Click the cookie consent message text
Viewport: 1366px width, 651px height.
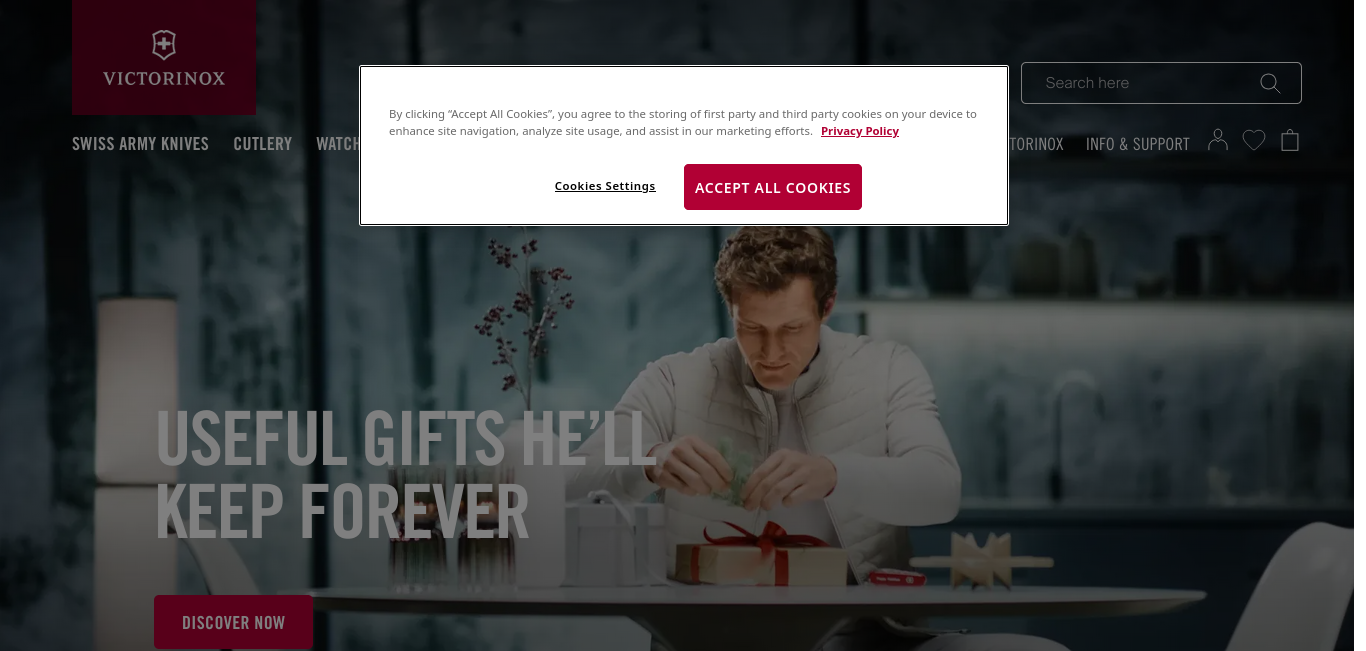683,122
